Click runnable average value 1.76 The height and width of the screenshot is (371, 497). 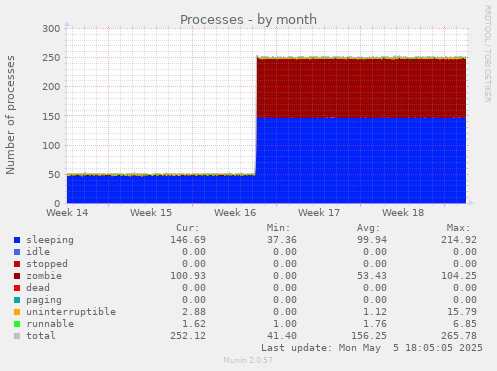coord(375,324)
